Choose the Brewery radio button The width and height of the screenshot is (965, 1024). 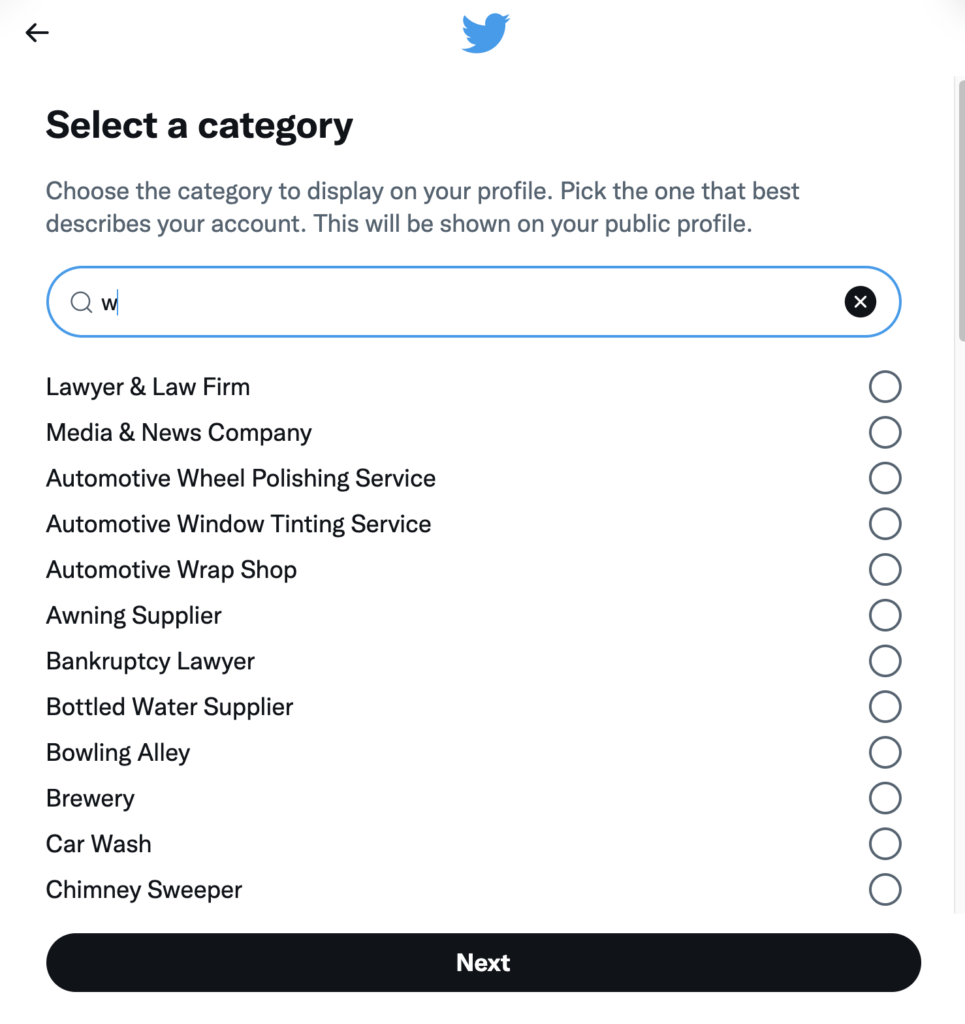(x=885, y=798)
